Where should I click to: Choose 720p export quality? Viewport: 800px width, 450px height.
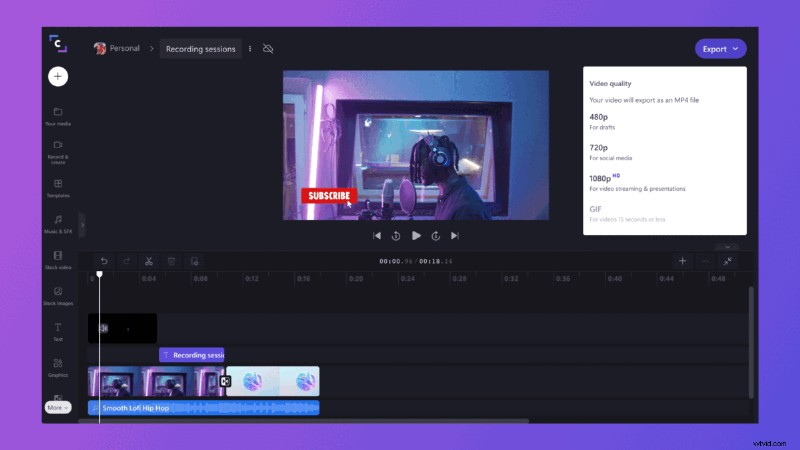(x=664, y=152)
